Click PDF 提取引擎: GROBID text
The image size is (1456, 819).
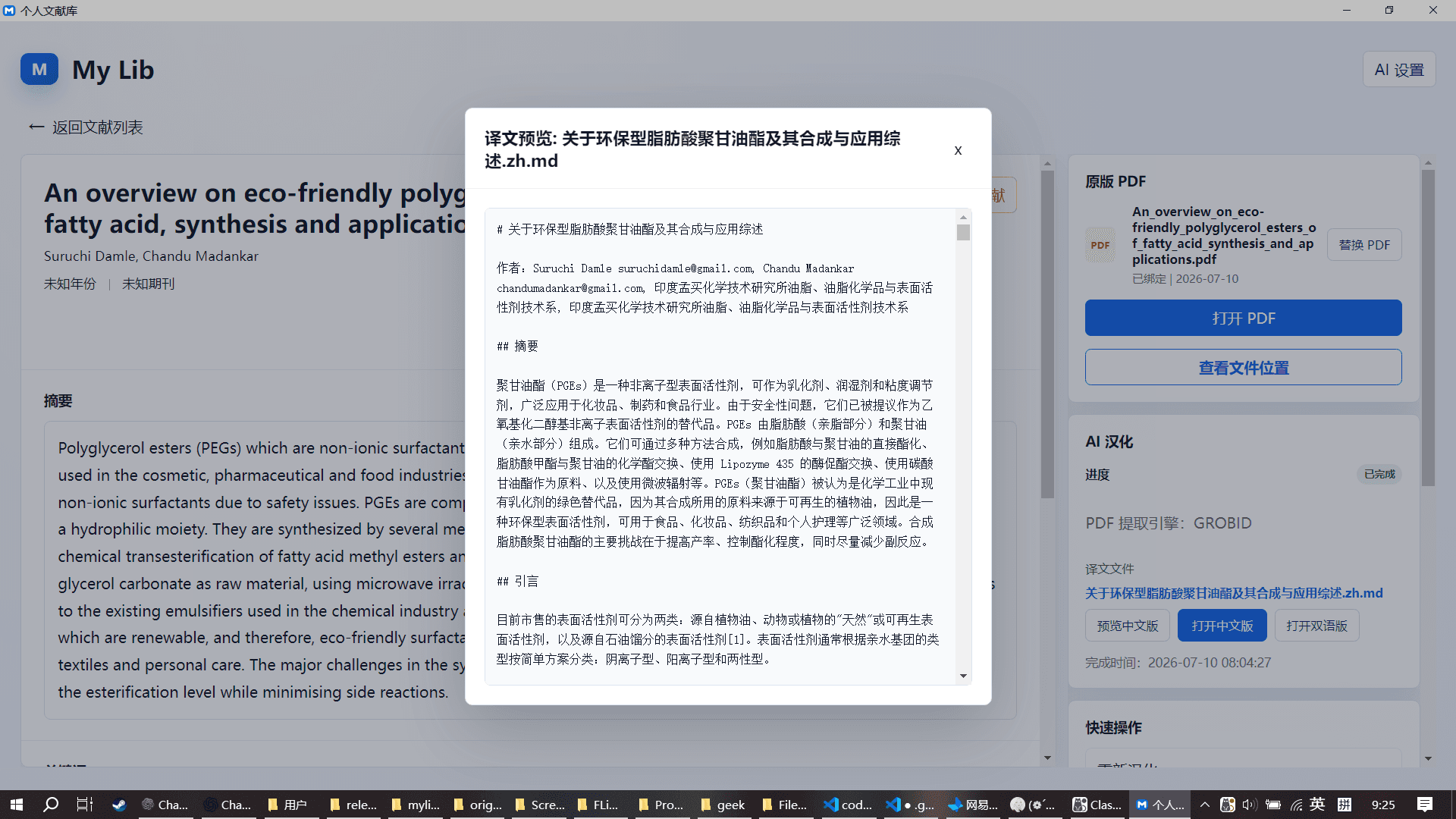[1168, 523]
